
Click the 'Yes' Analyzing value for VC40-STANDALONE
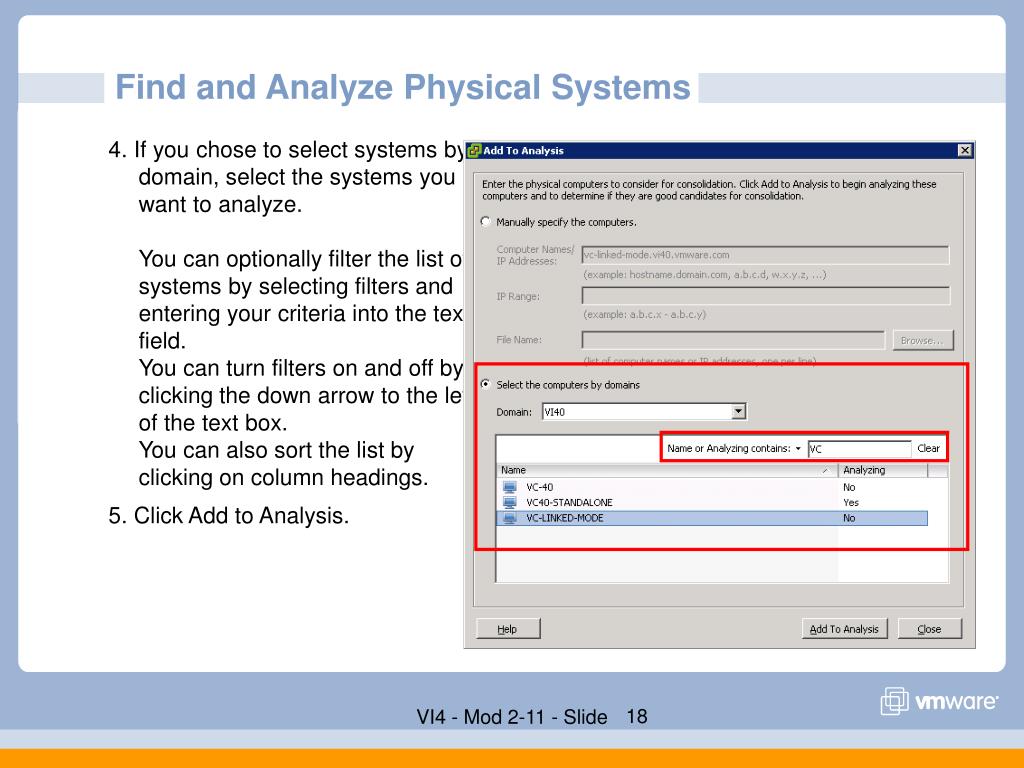tap(851, 503)
